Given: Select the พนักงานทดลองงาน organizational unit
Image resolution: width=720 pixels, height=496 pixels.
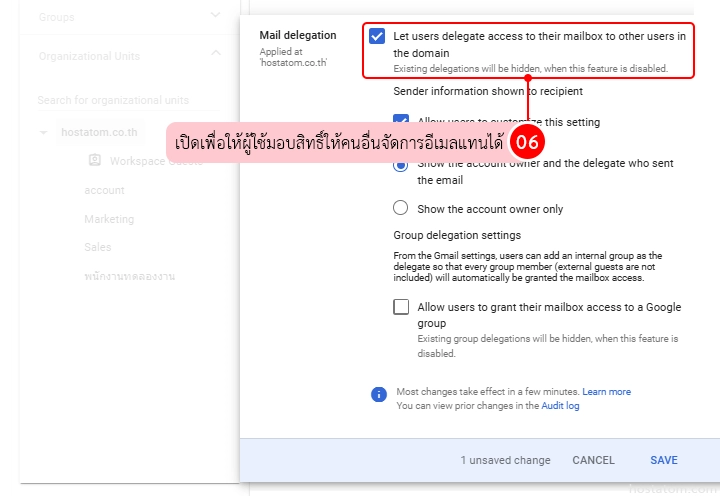Looking at the screenshot, I should coord(129,276).
